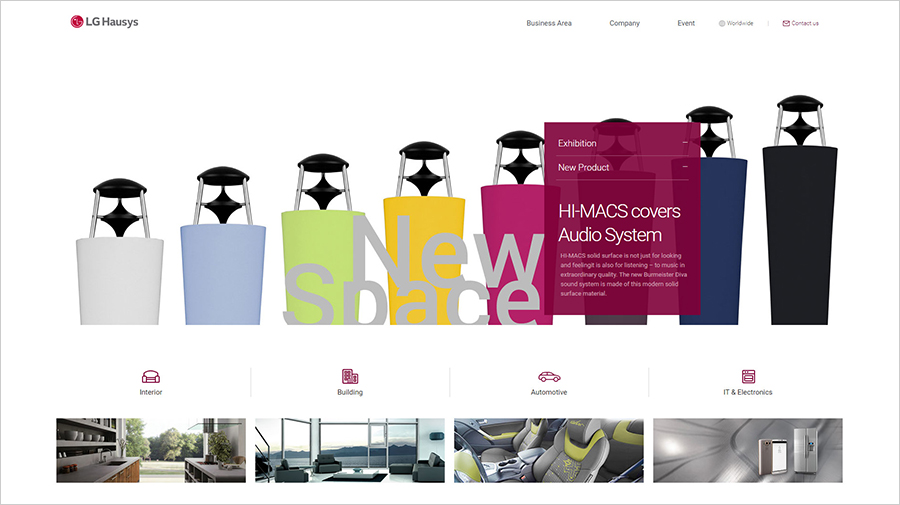Click the Automotive car icon

point(549,376)
